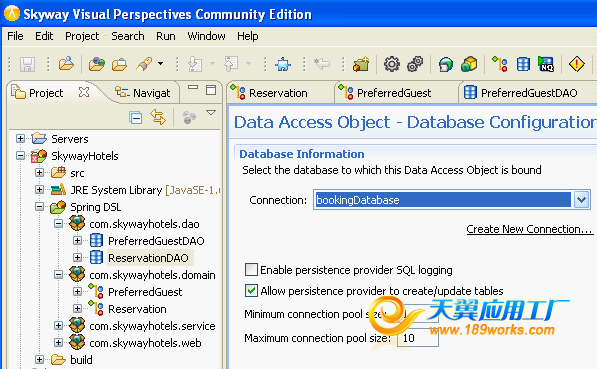Click the double gears toolbar icon

click(x=415, y=64)
